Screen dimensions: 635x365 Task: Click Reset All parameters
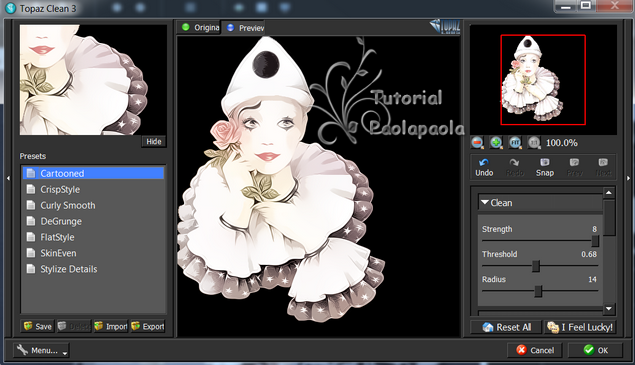pos(506,327)
